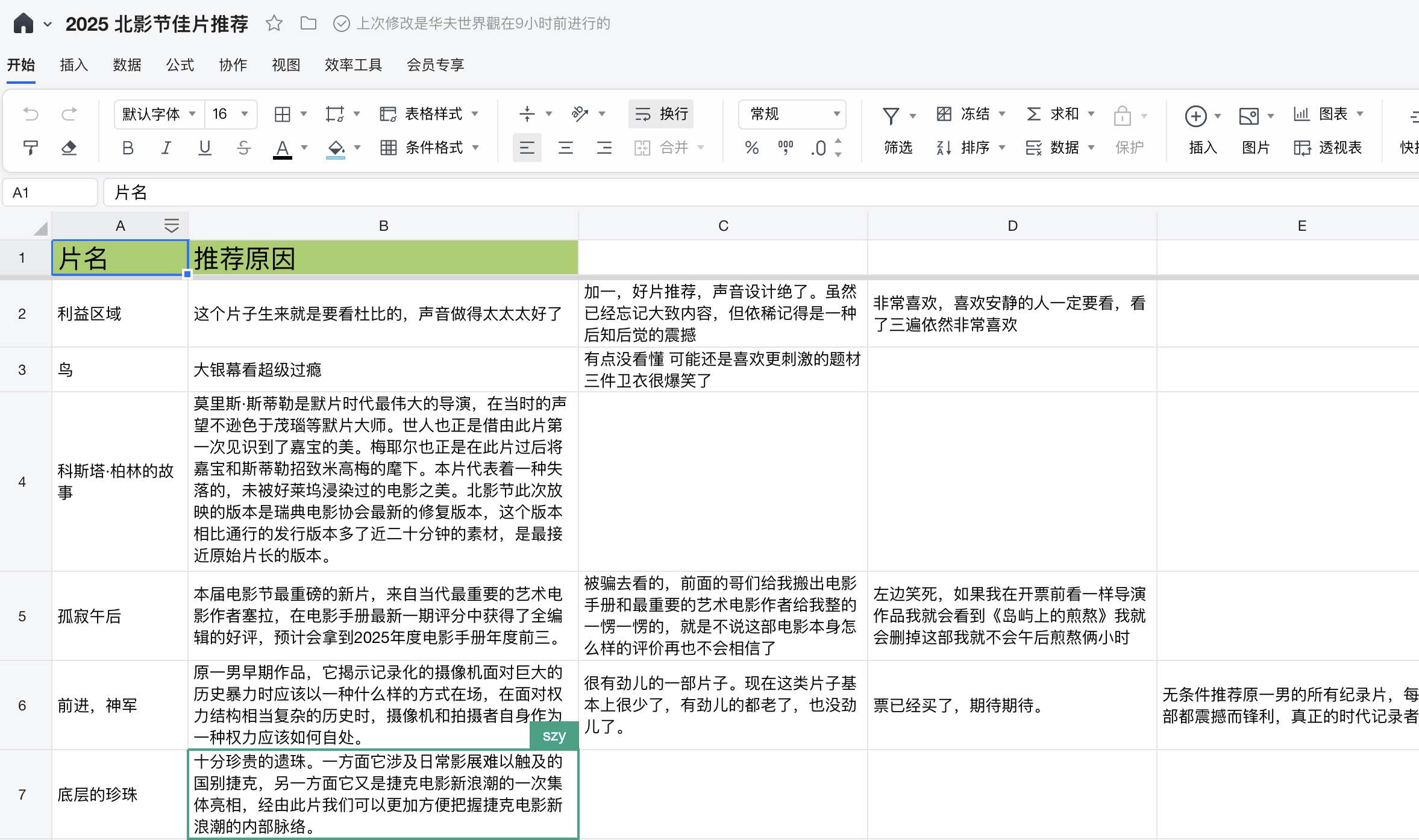This screenshot has width=1419, height=840.
Task: Click the move to folder icon
Action: (309, 24)
